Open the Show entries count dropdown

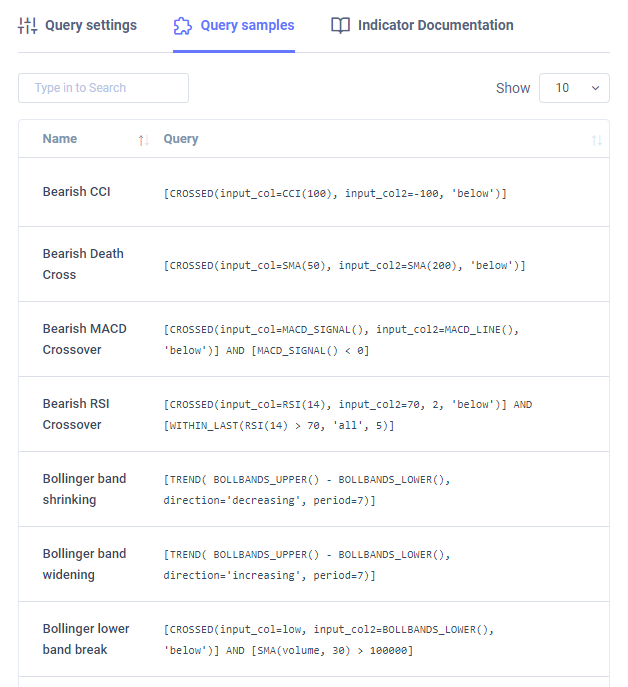point(574,88)
